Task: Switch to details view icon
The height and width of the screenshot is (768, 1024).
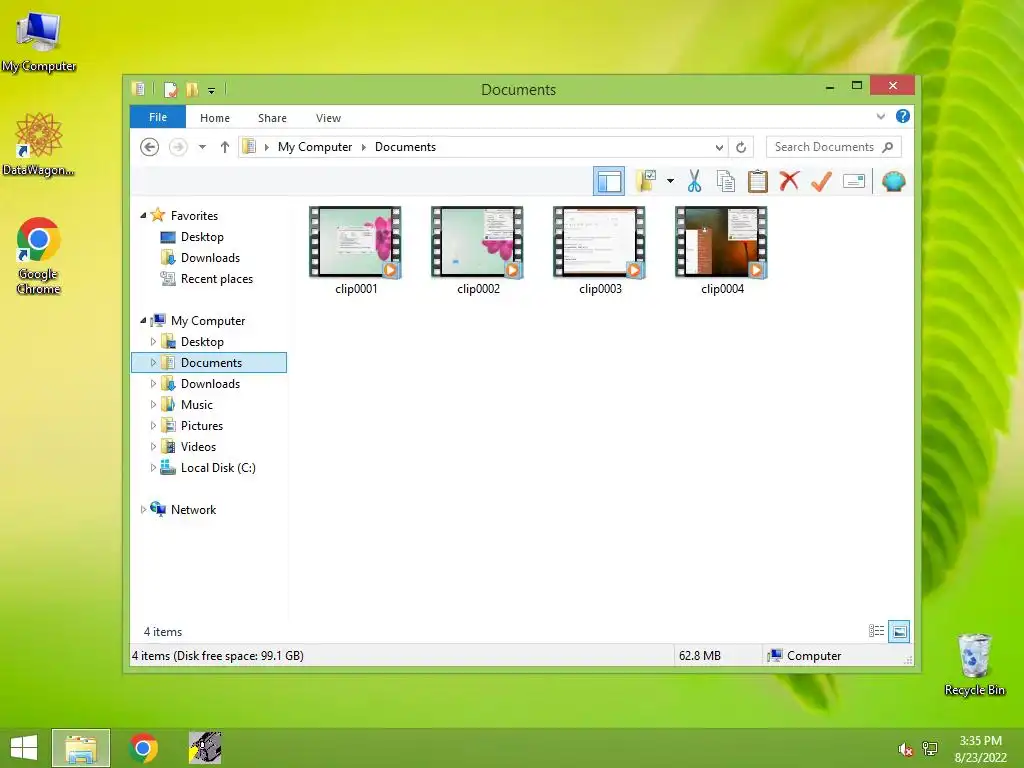Action: [x=876, y=631]
